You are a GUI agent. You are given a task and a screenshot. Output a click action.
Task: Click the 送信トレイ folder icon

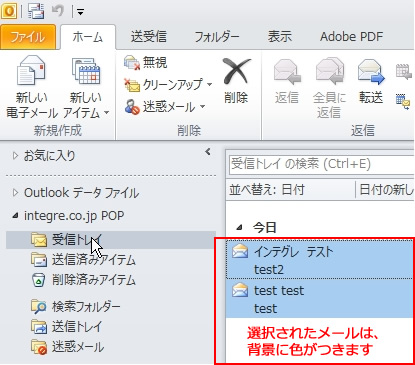click(x=39, y=327)
